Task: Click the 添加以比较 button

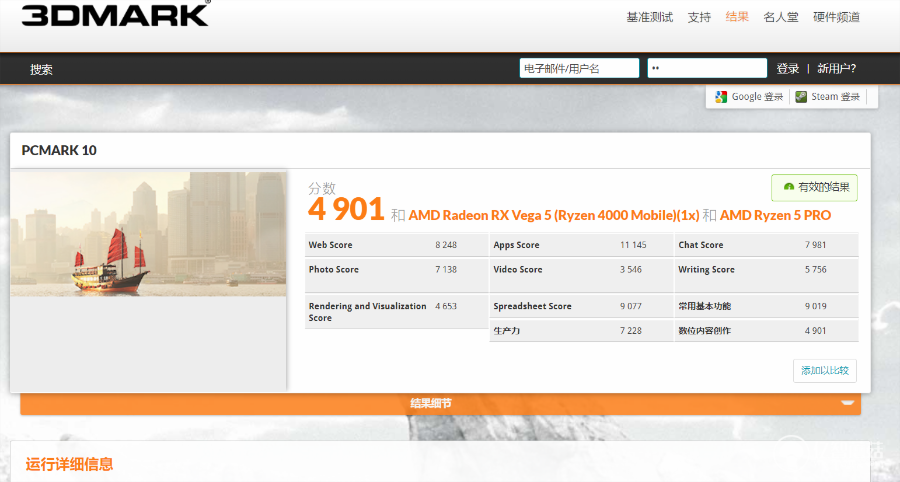Action: [825, 371]
